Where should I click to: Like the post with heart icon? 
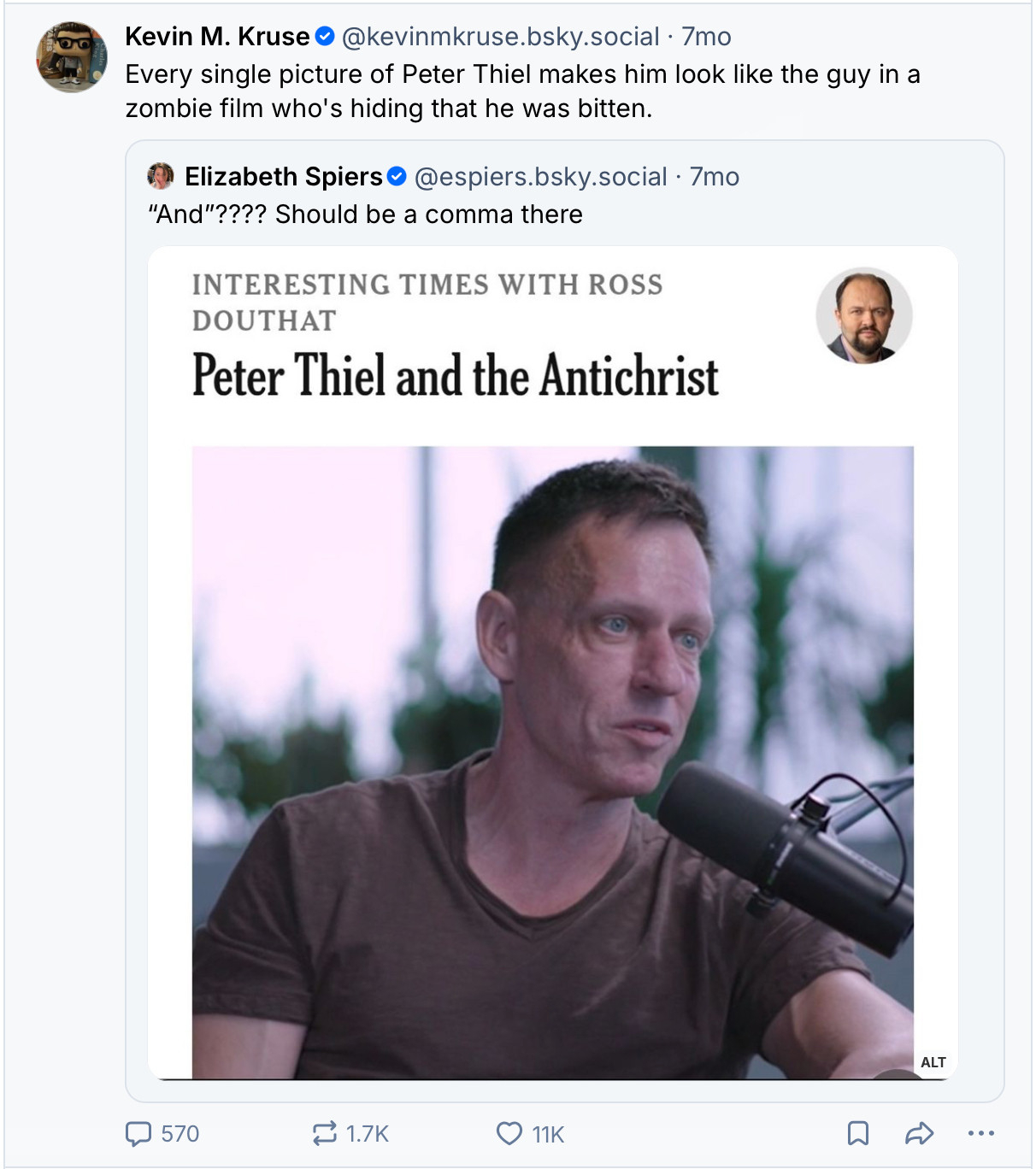point(509,1134)
